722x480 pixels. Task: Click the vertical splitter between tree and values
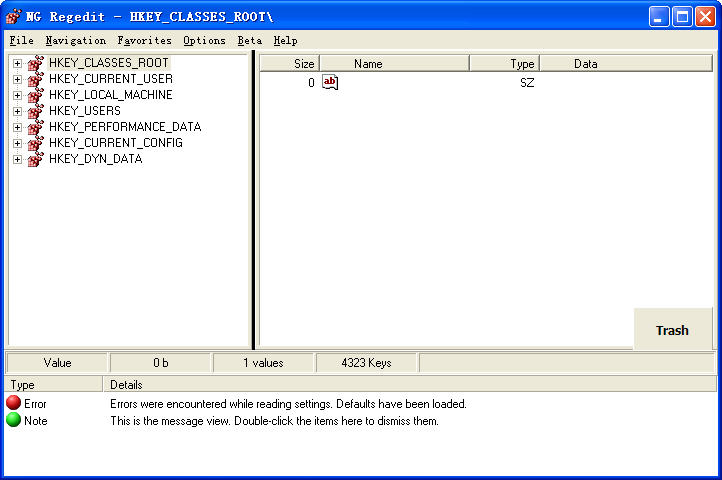click(254, 200)
